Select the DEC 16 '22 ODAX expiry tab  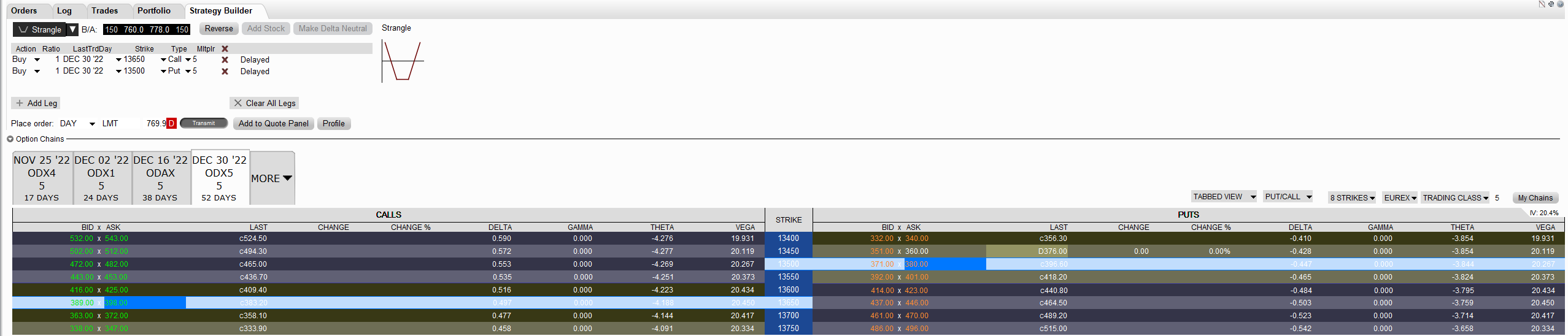point(160,178)
